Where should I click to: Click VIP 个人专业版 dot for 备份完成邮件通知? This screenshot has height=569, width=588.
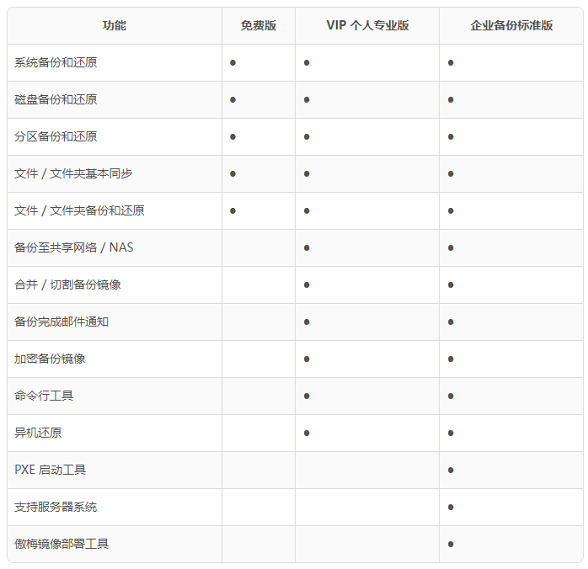(x=307, y=322)
